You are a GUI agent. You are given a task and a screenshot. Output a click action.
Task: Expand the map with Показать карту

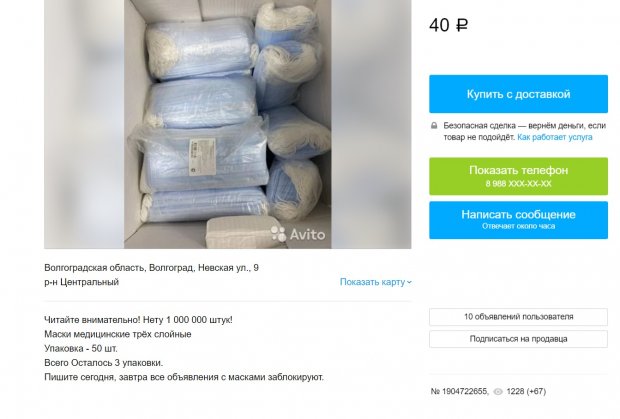click(376, 282)
